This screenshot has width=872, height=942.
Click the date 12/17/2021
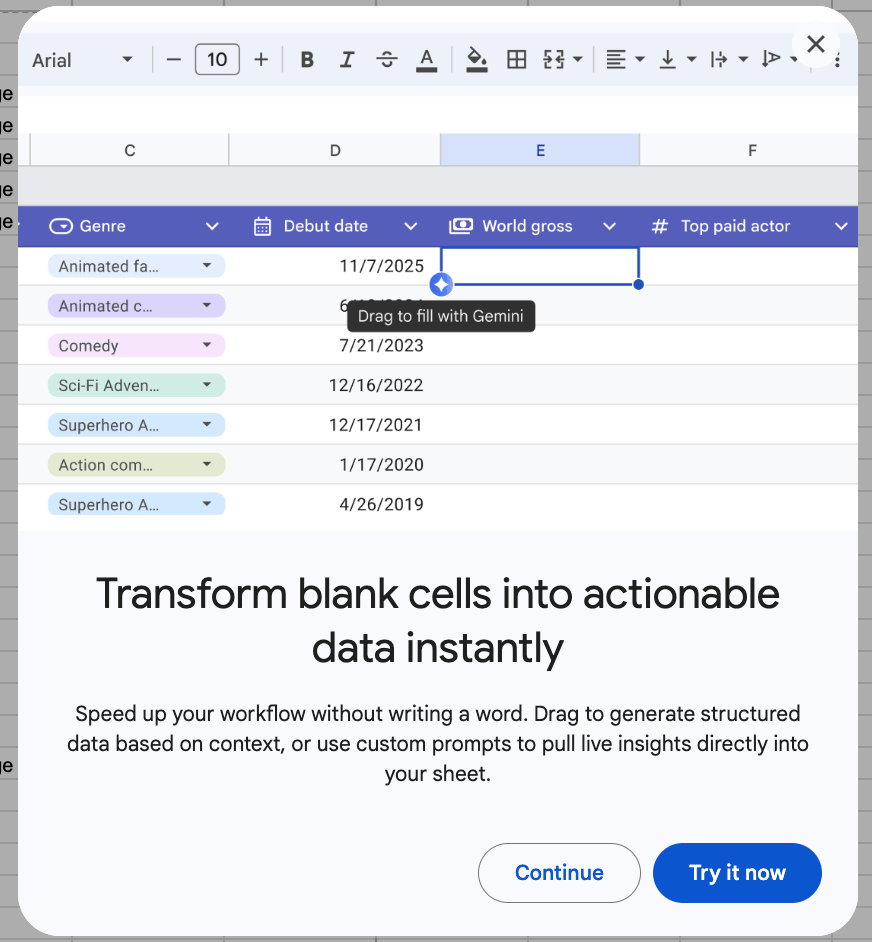pyautogui.click(x=376, y=425)
